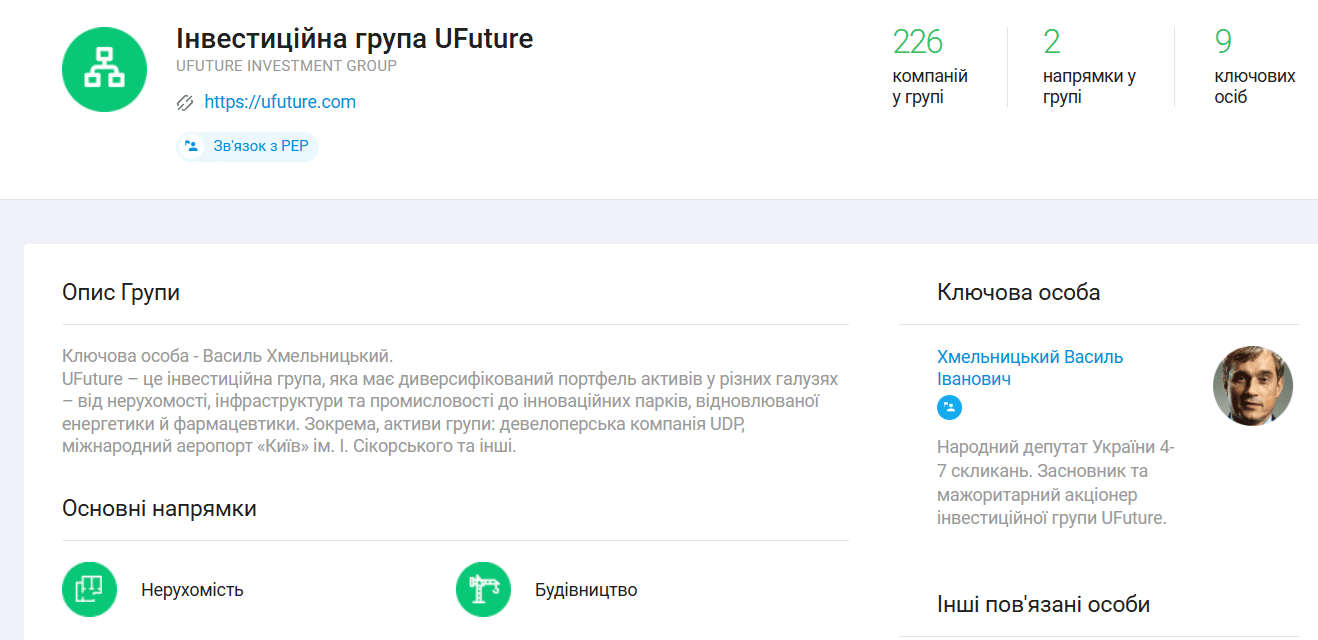Image resolution: width=1318 pixels, height=640 pixels.
Task: Select the Будівництво construction crane icon
Action: [x=483, y=589]
